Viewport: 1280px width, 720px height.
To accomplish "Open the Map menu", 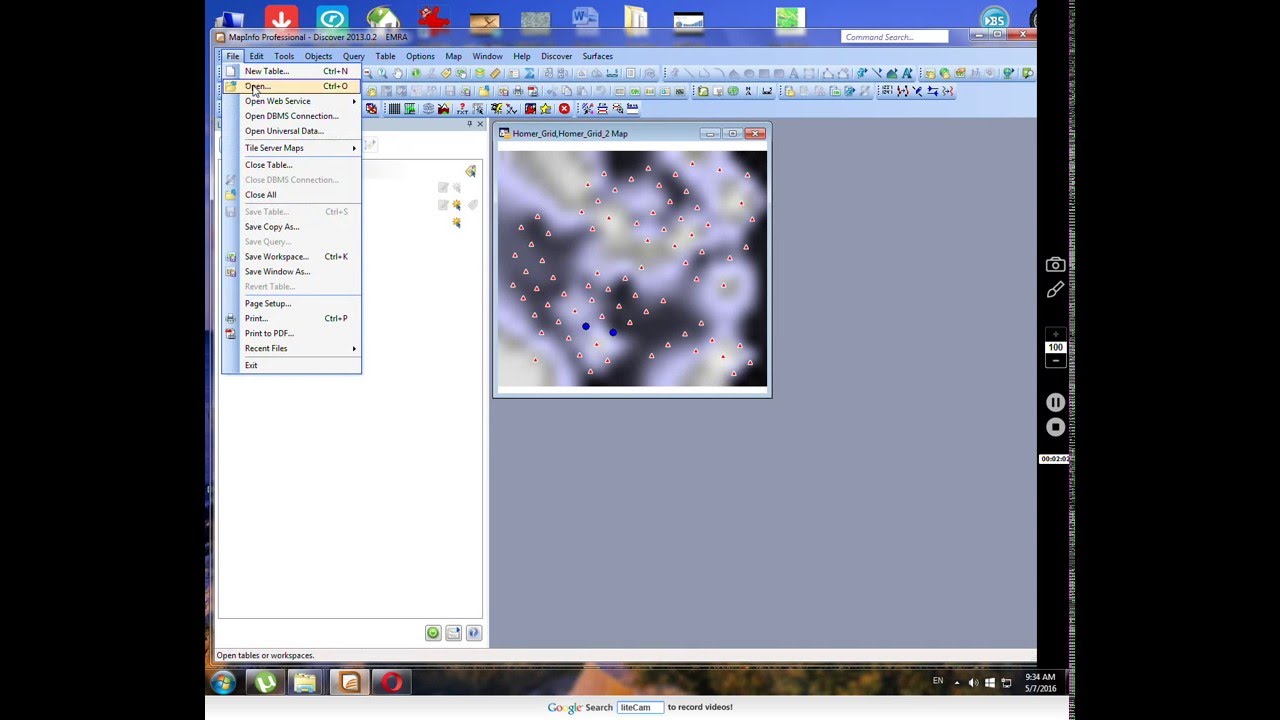I will click(x=453, y=56).
